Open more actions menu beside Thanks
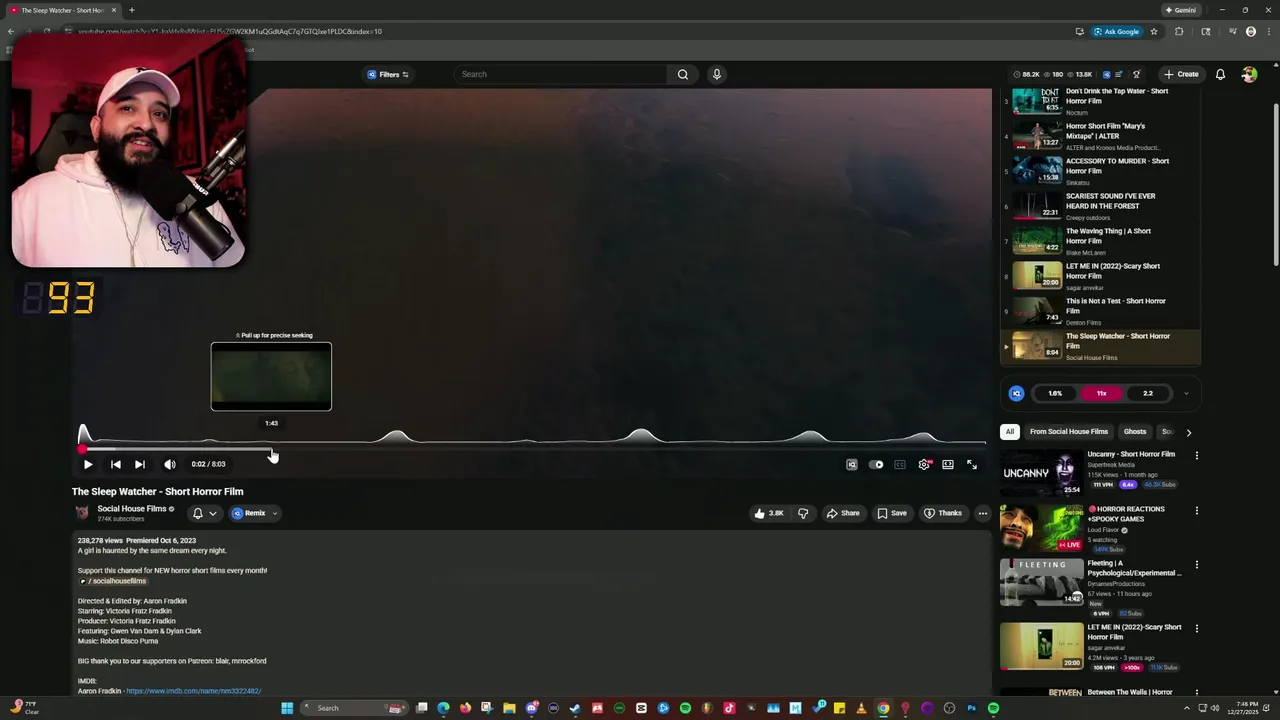Screen dimensions: 1280x720 pos(983,513)
